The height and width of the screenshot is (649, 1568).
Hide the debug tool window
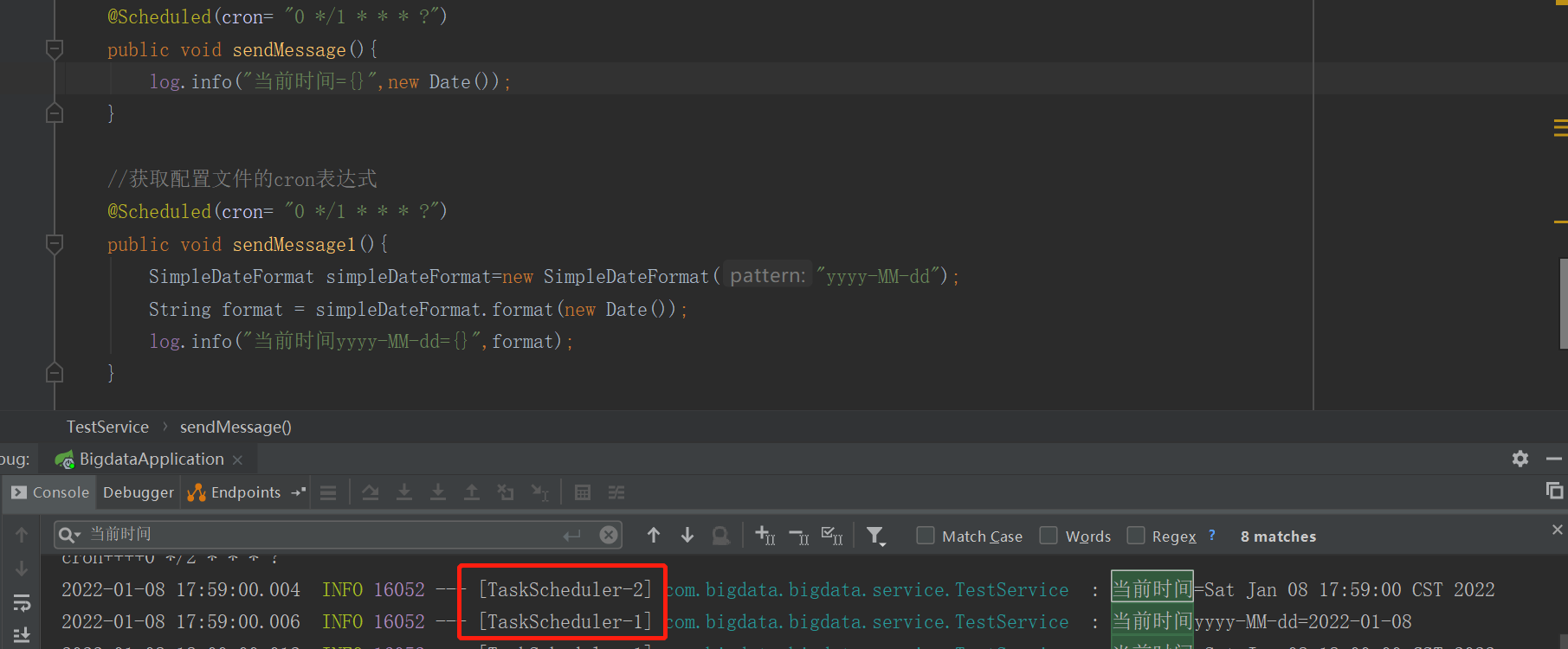pos(1554,459)
